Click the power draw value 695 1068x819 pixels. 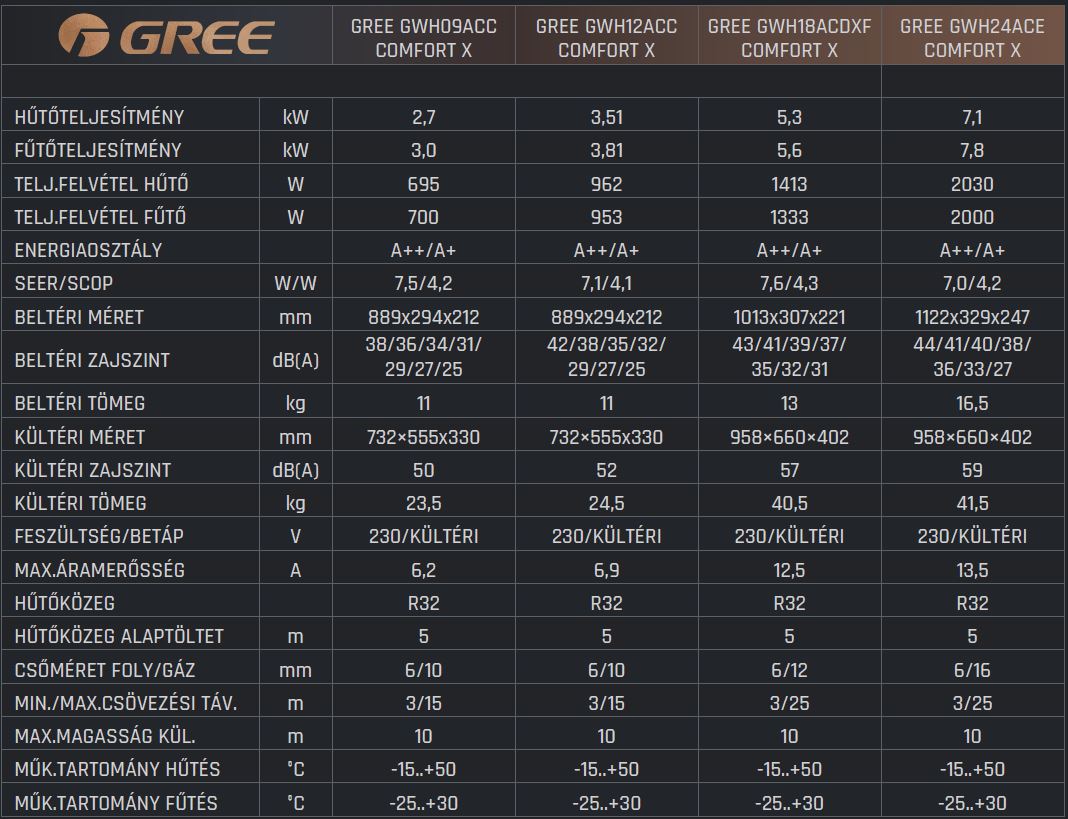click(424, 184)
